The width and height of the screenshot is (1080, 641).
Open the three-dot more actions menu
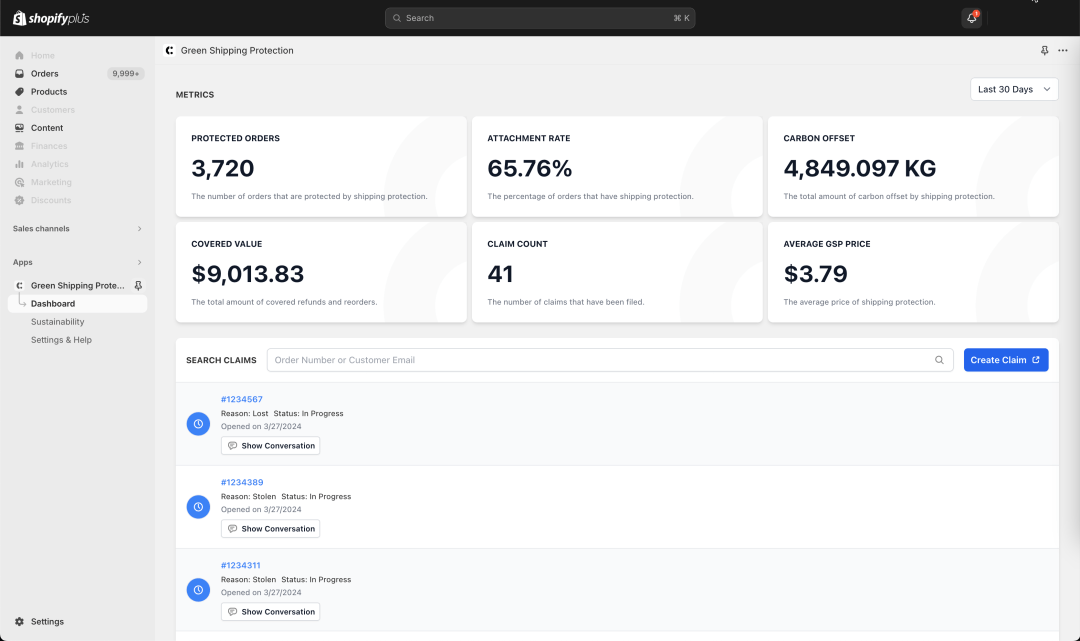(x=1063, y=50)
